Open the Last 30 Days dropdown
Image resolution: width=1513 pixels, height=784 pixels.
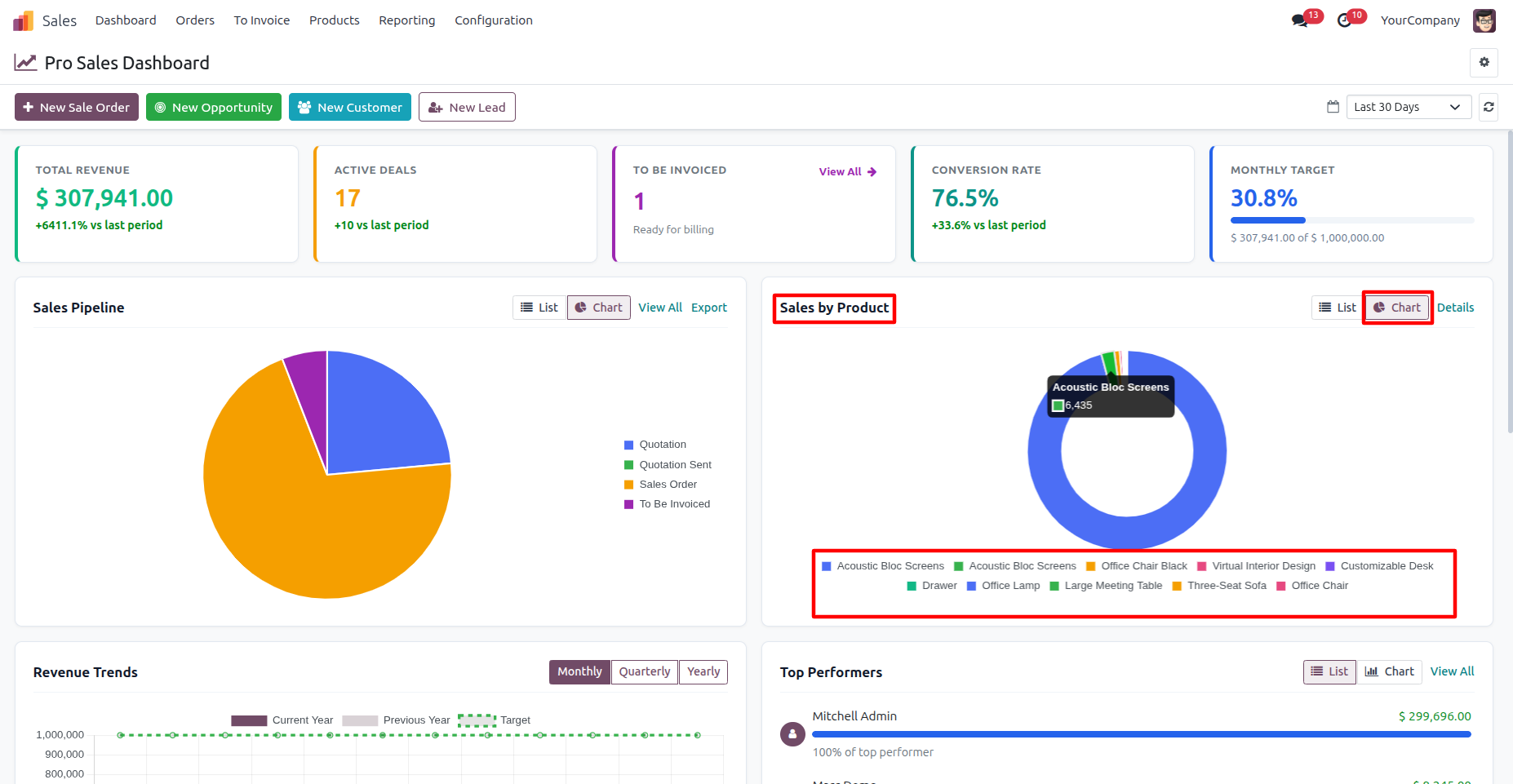click(1409, 107)
